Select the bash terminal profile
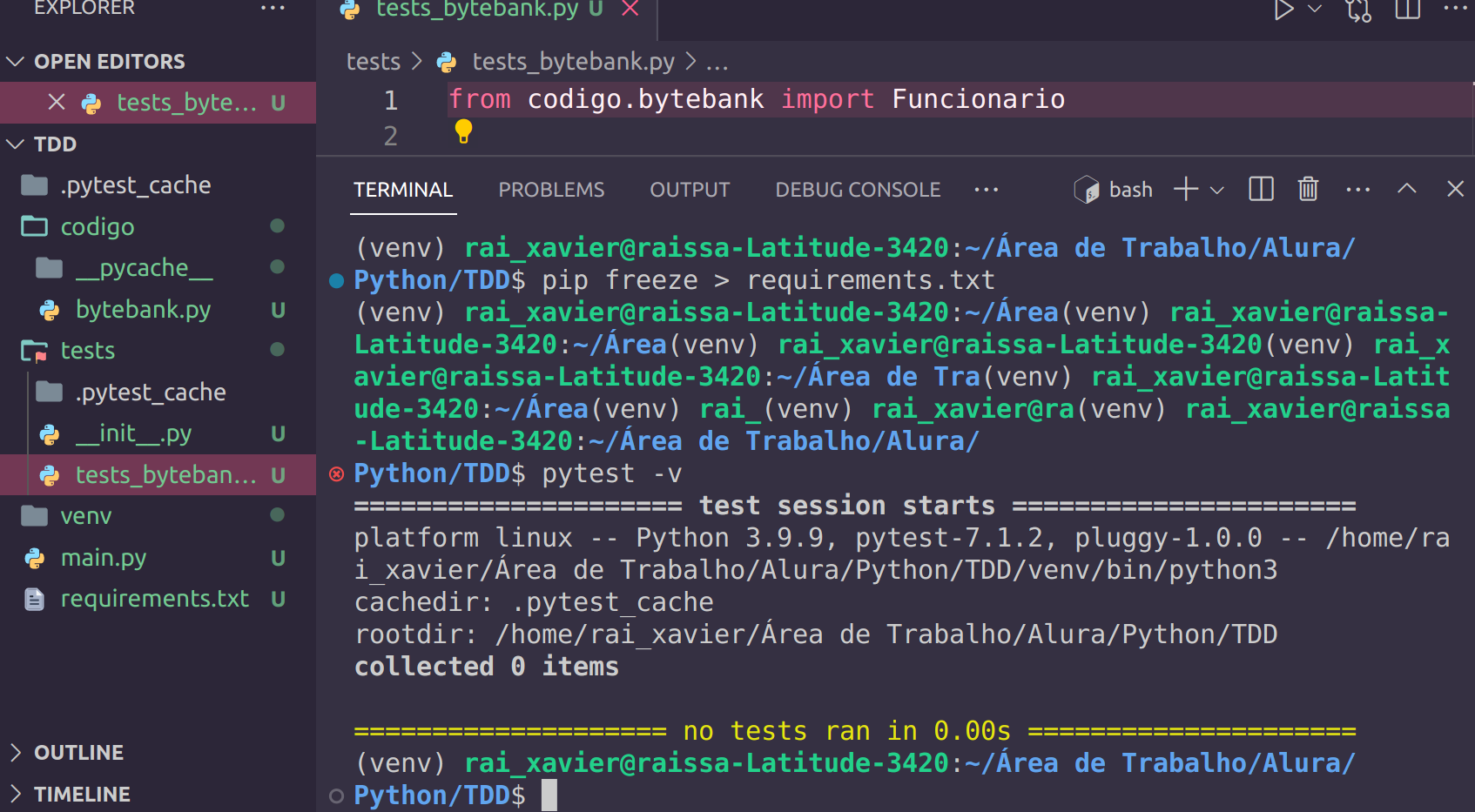Screen dimensions: 1475x812 1114,190
